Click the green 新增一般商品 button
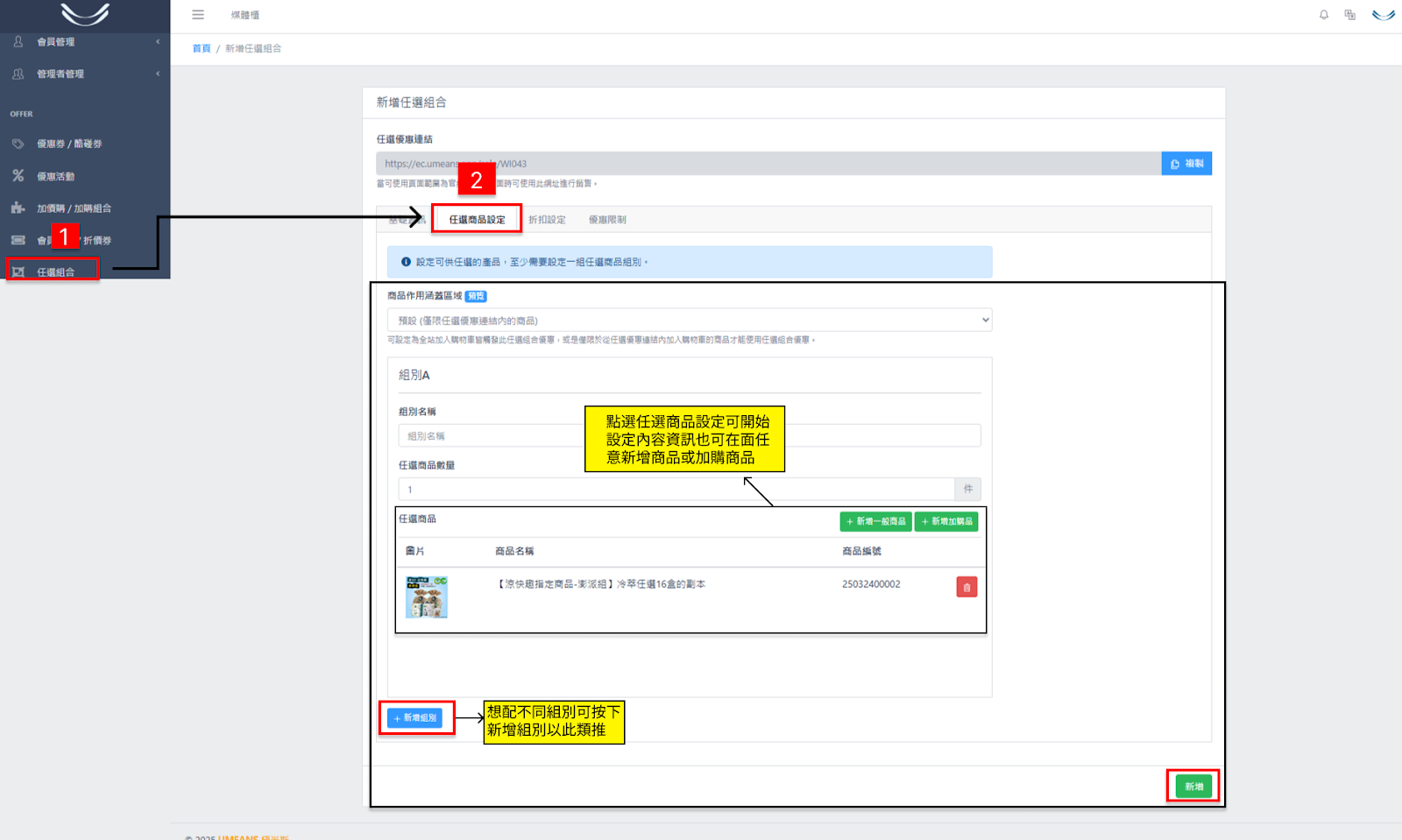This screenshot has height=840, width=1402. [x=875, y=521]
